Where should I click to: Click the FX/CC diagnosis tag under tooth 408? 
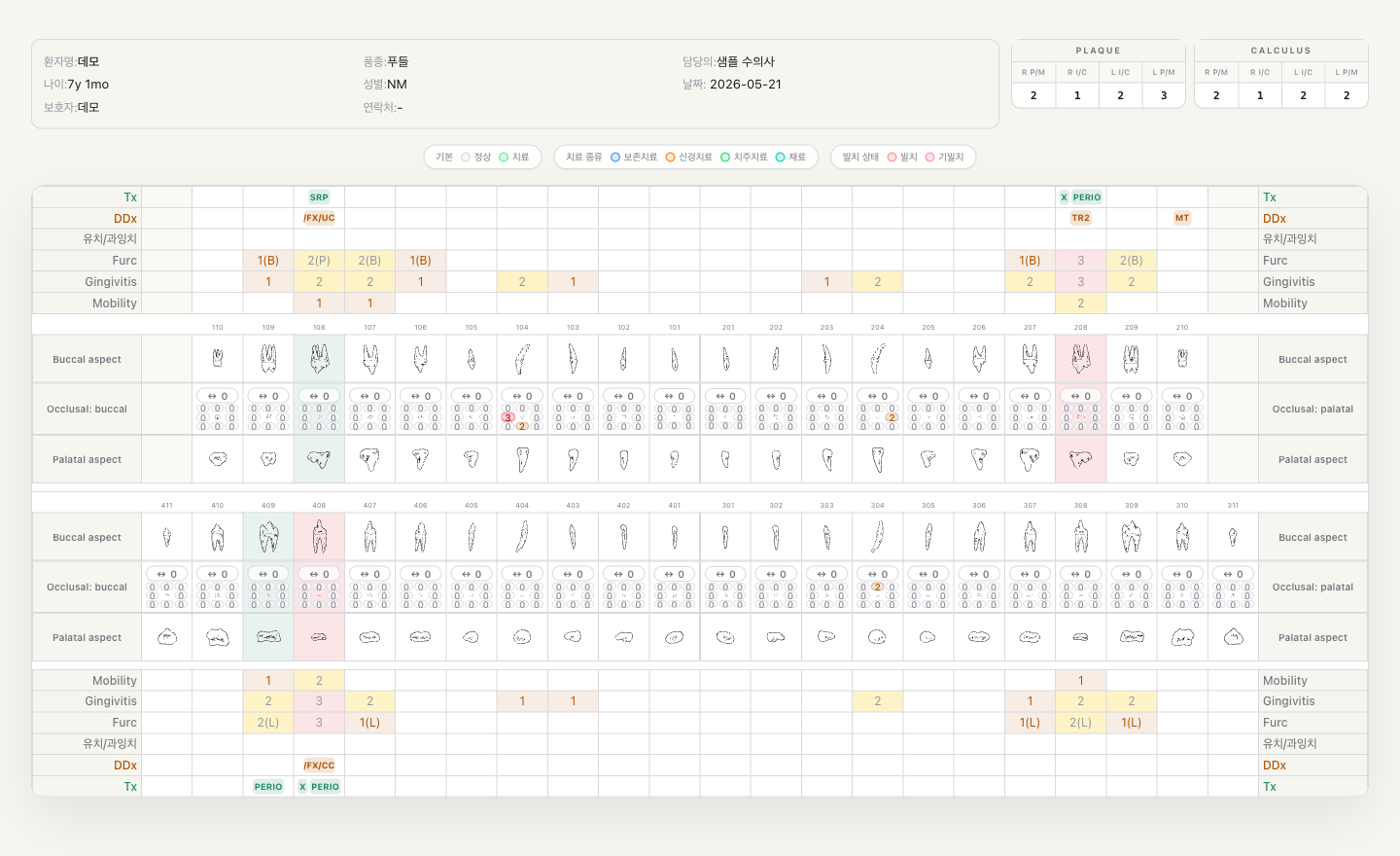click(x=319, y=766)
